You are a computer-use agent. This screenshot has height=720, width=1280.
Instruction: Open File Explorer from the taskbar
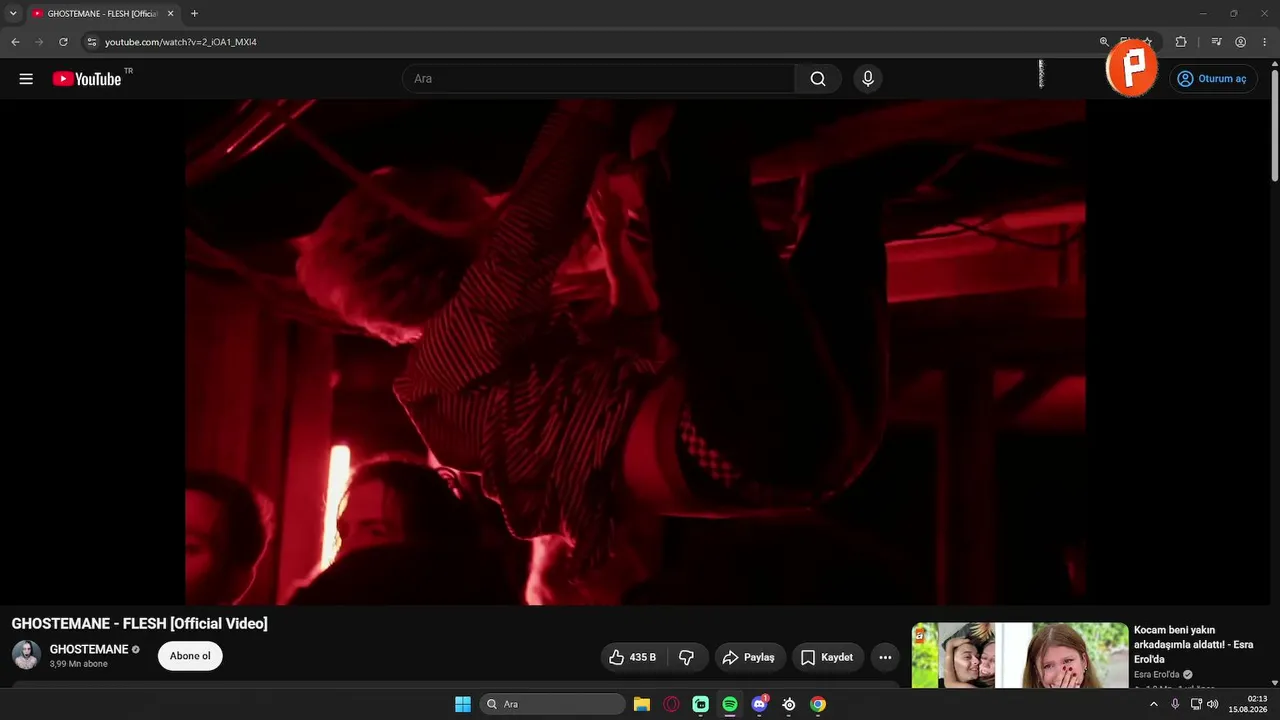642,704
